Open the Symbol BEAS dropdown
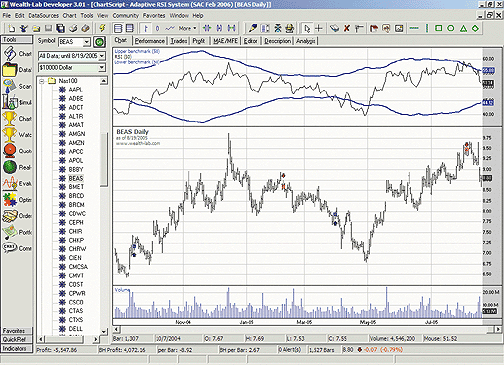The image size is (504, 365). coord(86,42)
